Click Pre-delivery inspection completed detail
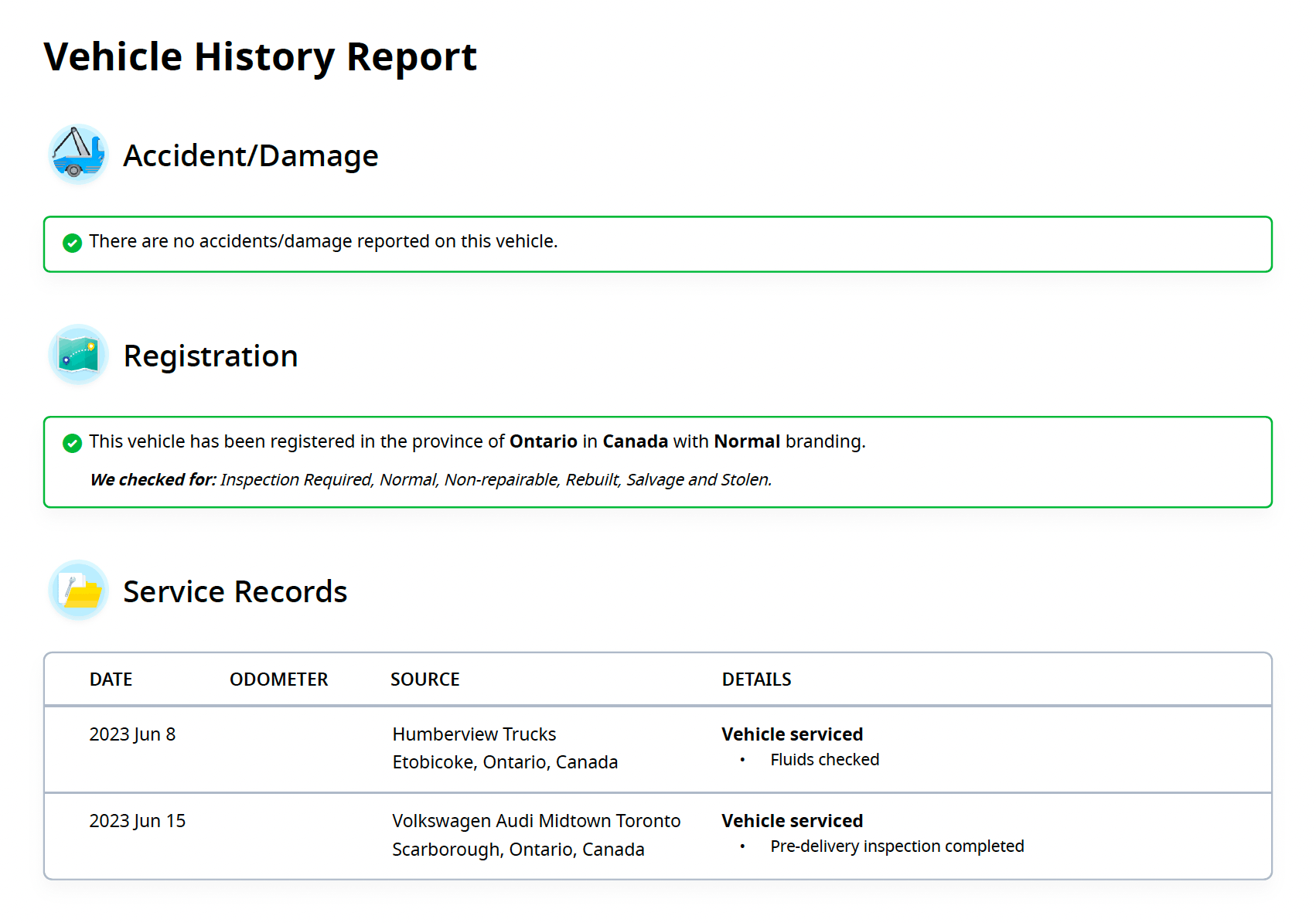Viewport: 1316px width, 923px height. point(897,846)
